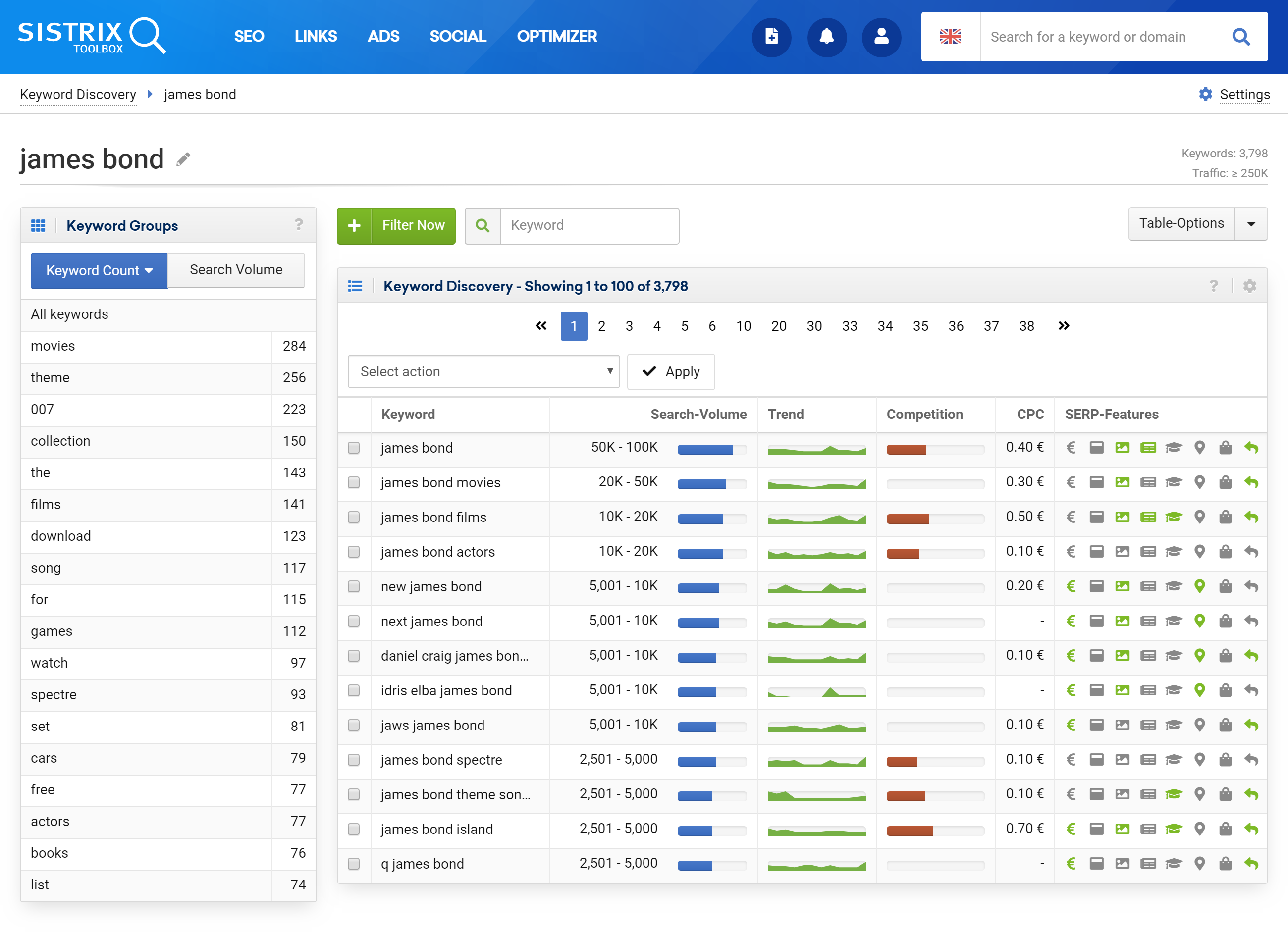Click the magnifier search icon in header
The height and width of the screenshot is (937, 1288).
coord(1241,37)
